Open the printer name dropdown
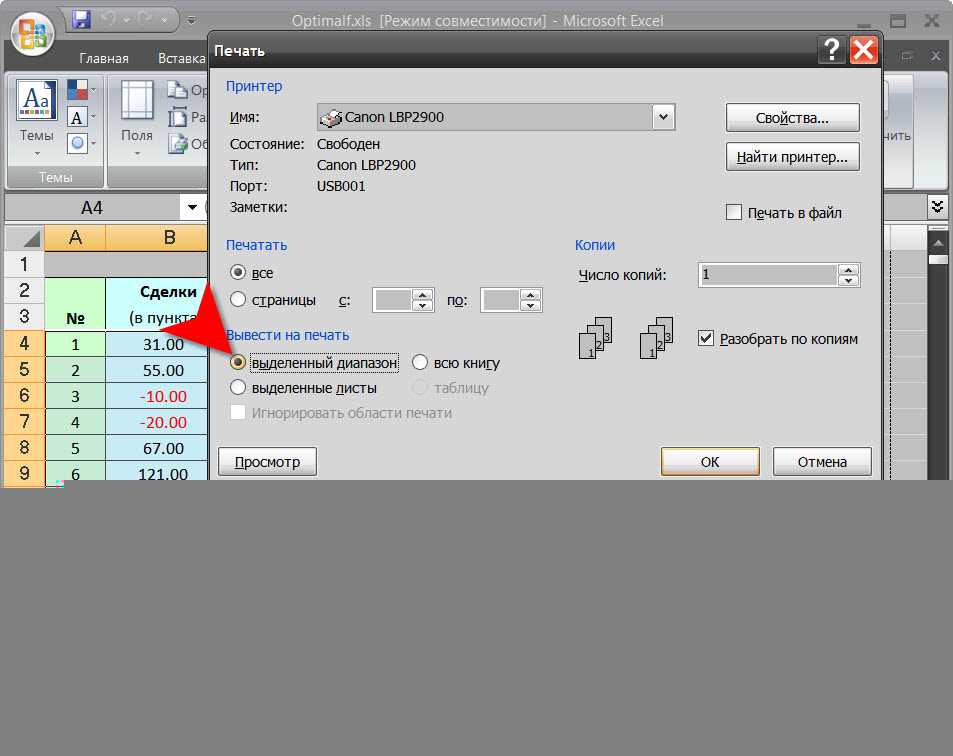 tap(662, 117)
